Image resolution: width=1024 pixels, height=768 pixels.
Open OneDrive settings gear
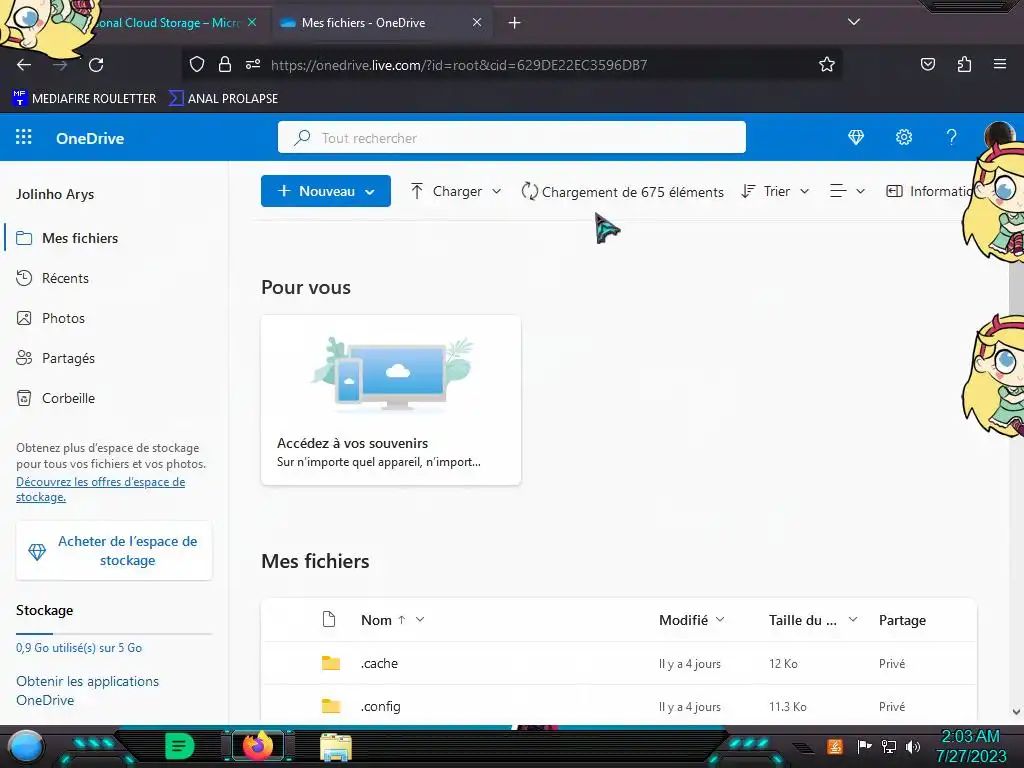point(904,137)
